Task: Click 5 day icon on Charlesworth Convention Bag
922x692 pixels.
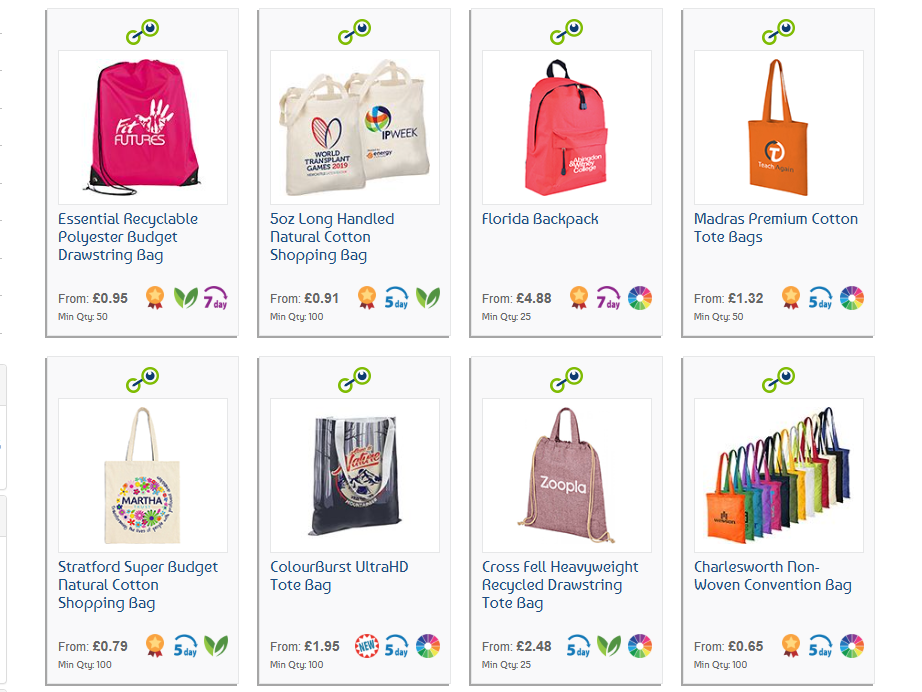Action: click(820, 646)
